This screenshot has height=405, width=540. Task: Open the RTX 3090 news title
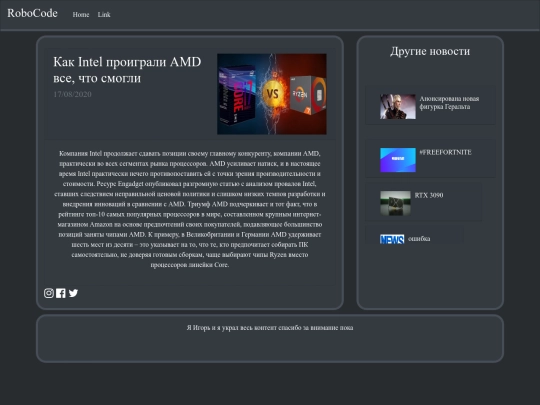click(x=429, y=195)
